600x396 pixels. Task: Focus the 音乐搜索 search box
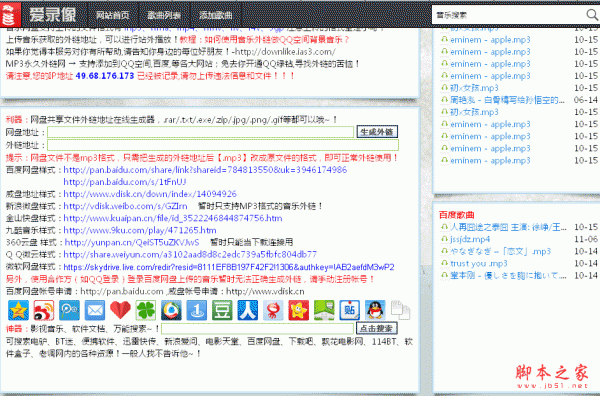point(509,15)
